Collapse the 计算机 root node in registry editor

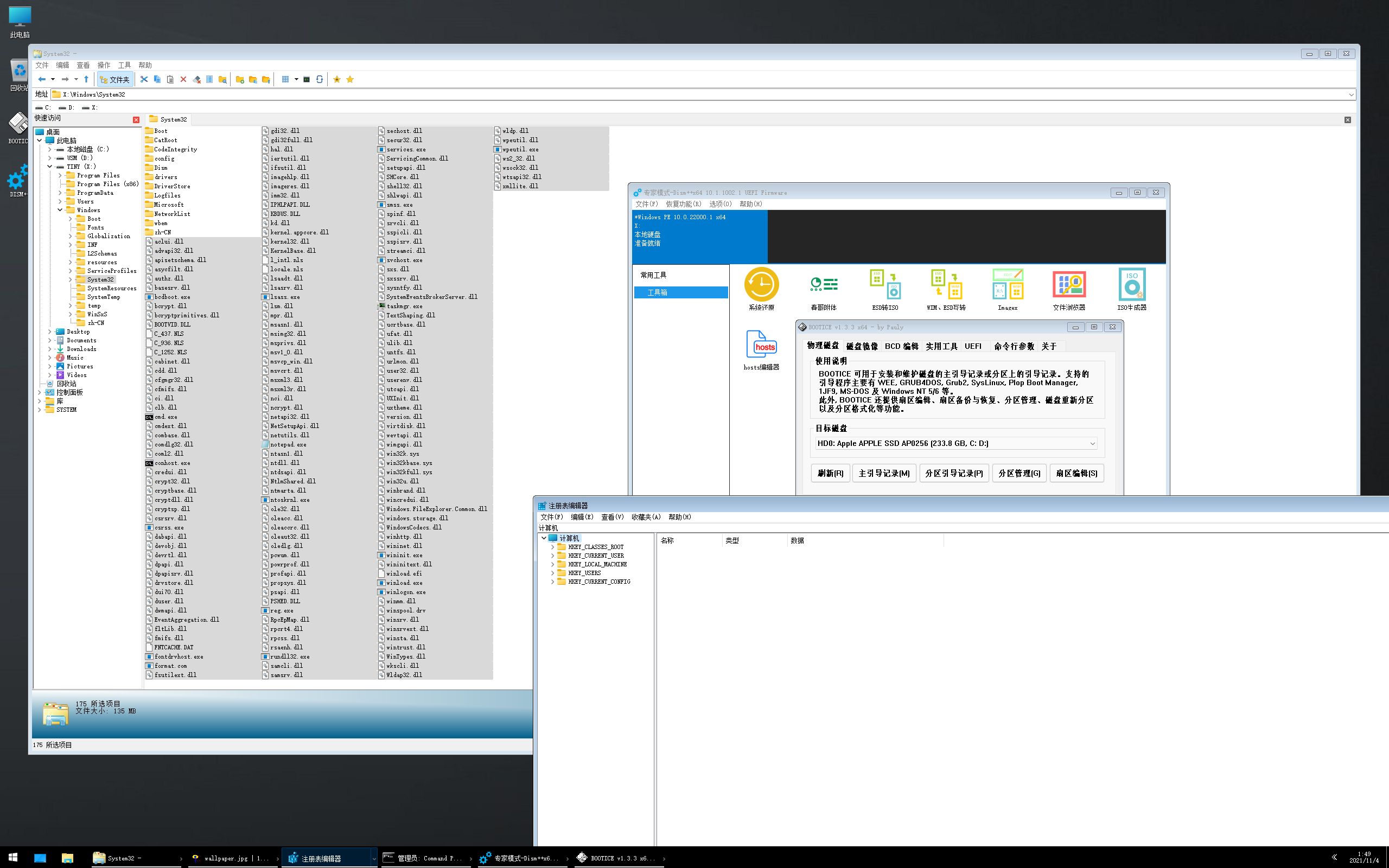[544, 538]
